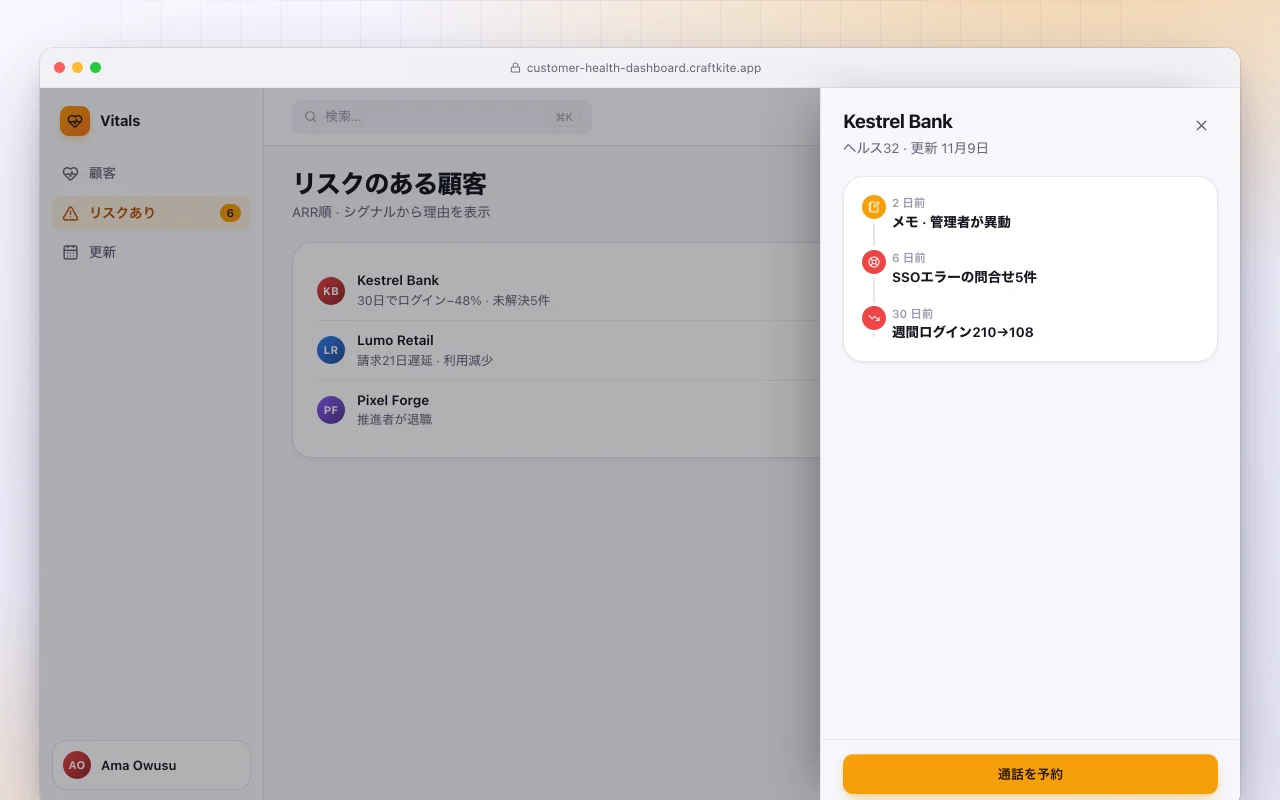
Task: Click the heart icon beside 顧客
Action: click(70, 173)
